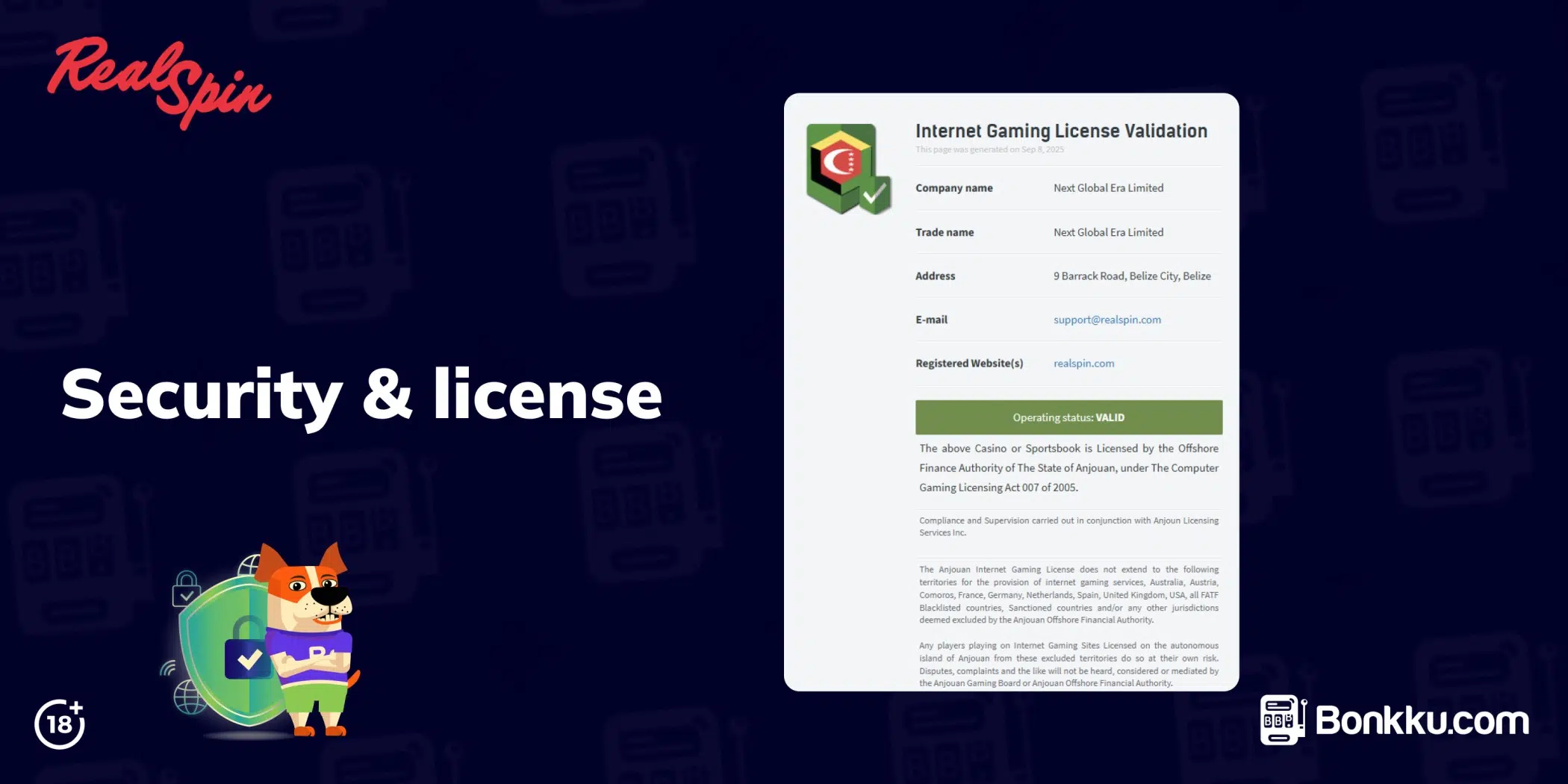
Task: Click the Company name value Next Global Era Limited
Action: coord(1108,188)
